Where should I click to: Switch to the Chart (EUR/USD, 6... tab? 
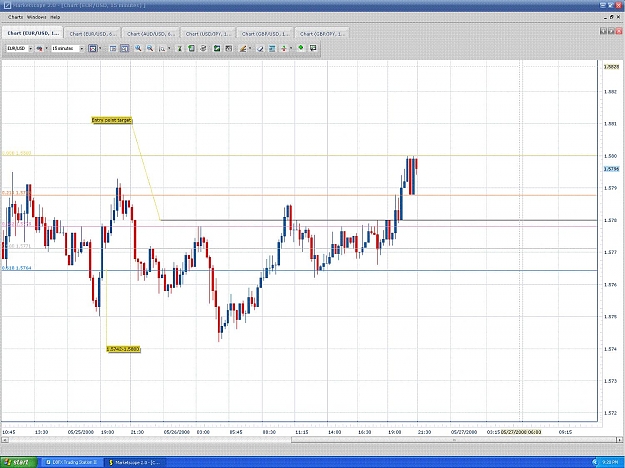click(92, 34)
